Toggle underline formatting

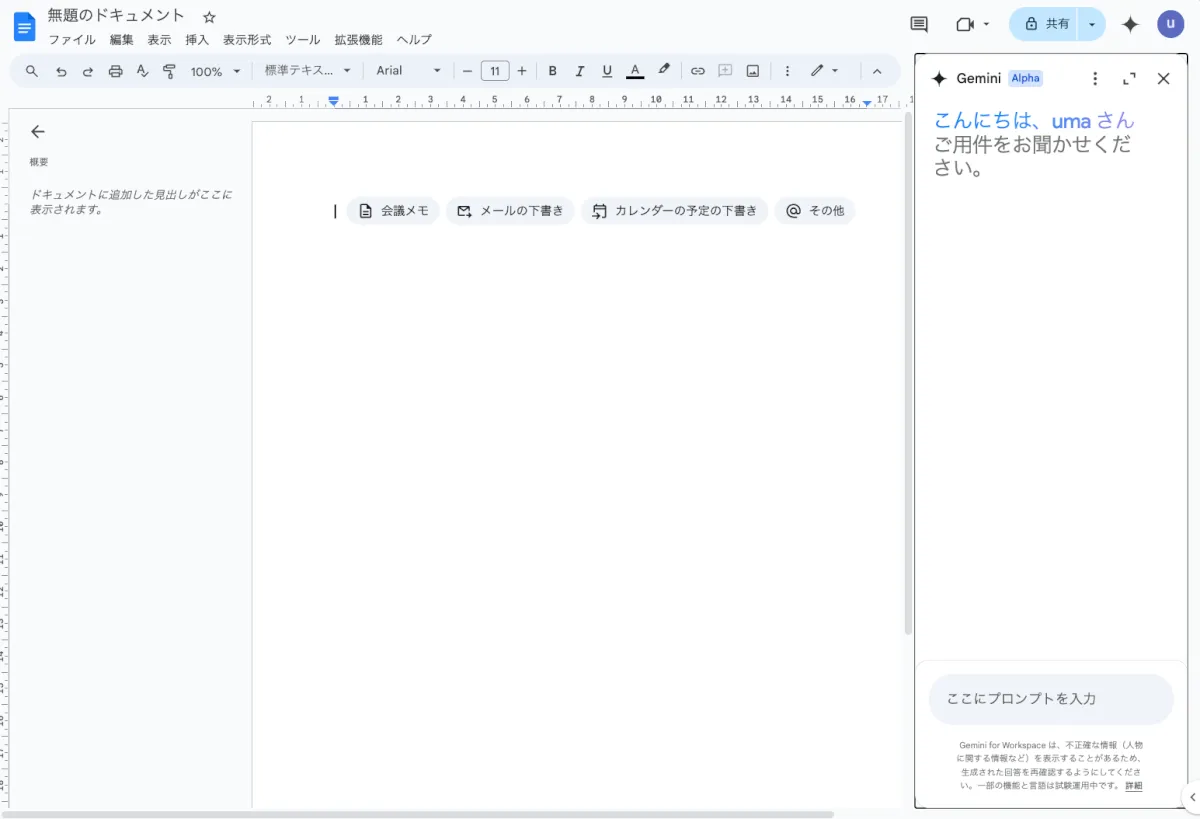(x=607, y=71)
